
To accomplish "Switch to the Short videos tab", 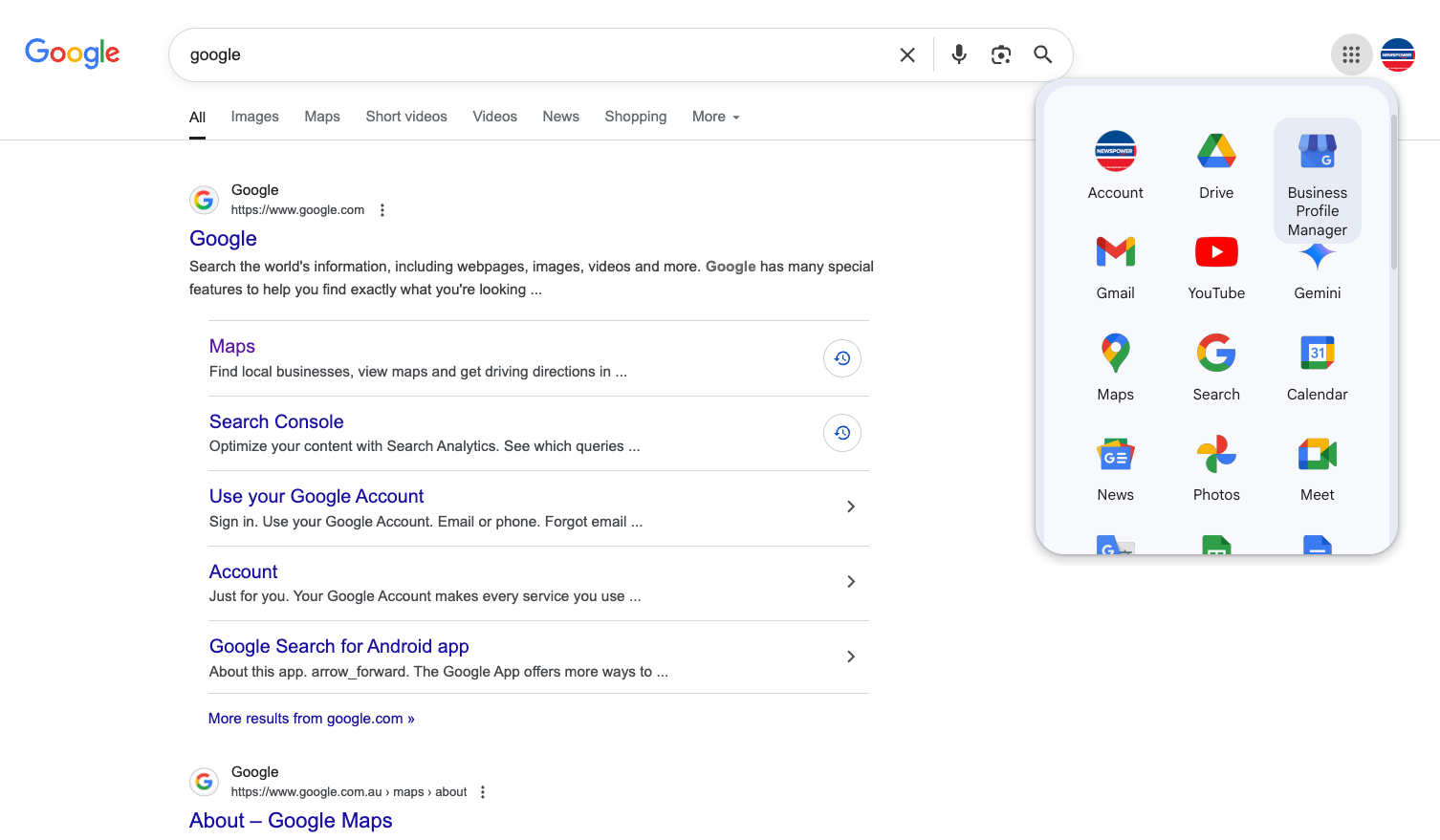I will (406, 117).
